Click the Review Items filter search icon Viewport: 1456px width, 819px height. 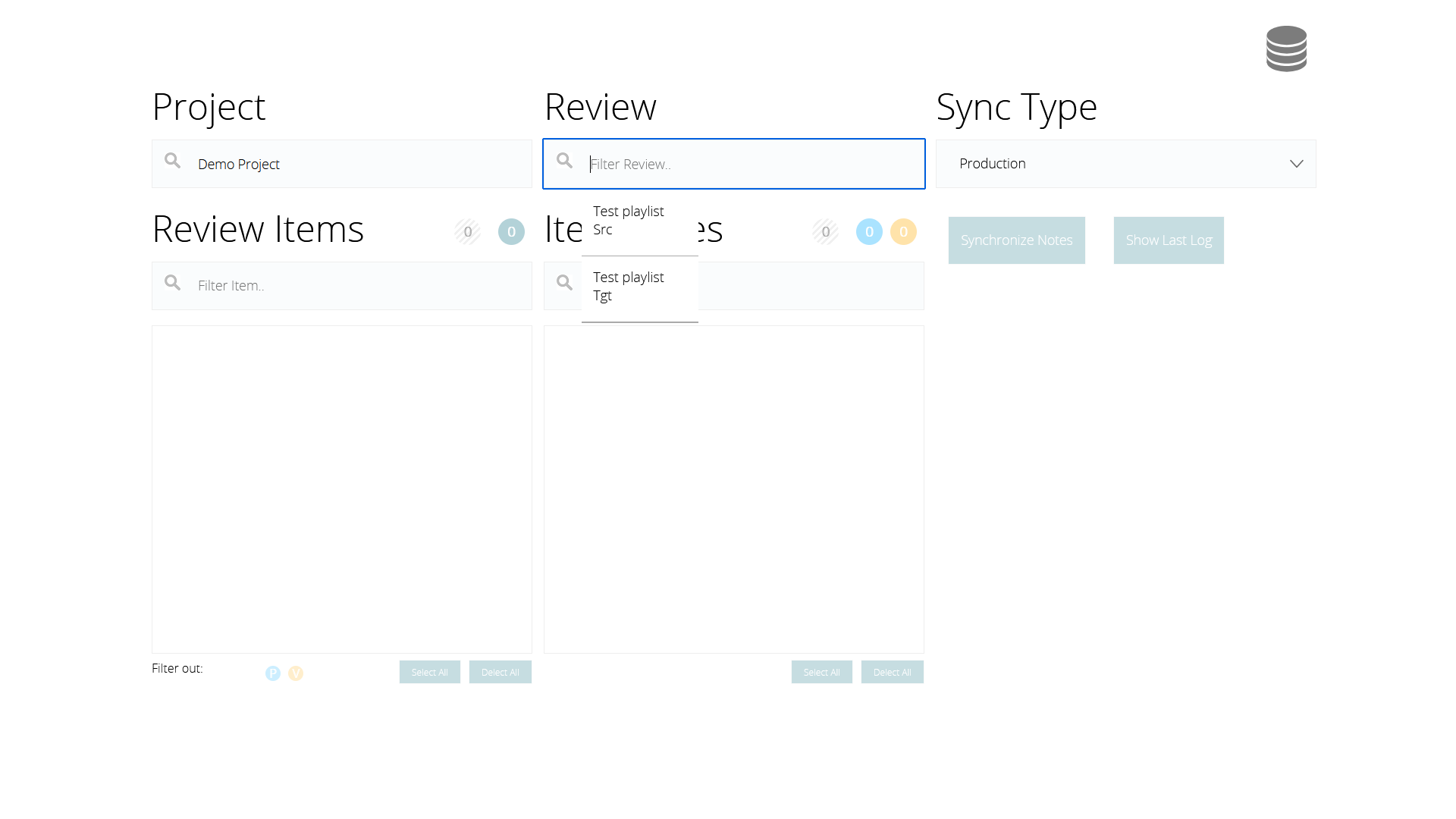(173, 283)
